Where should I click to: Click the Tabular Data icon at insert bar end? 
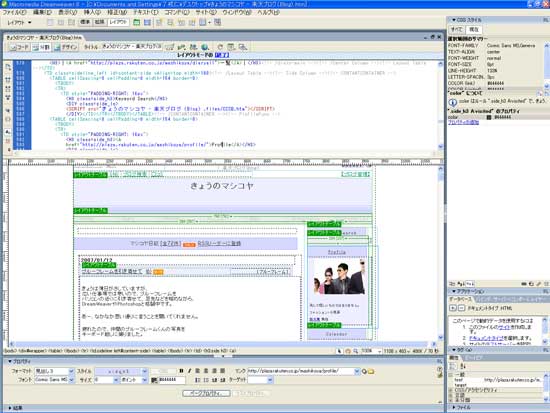[217, 22]
